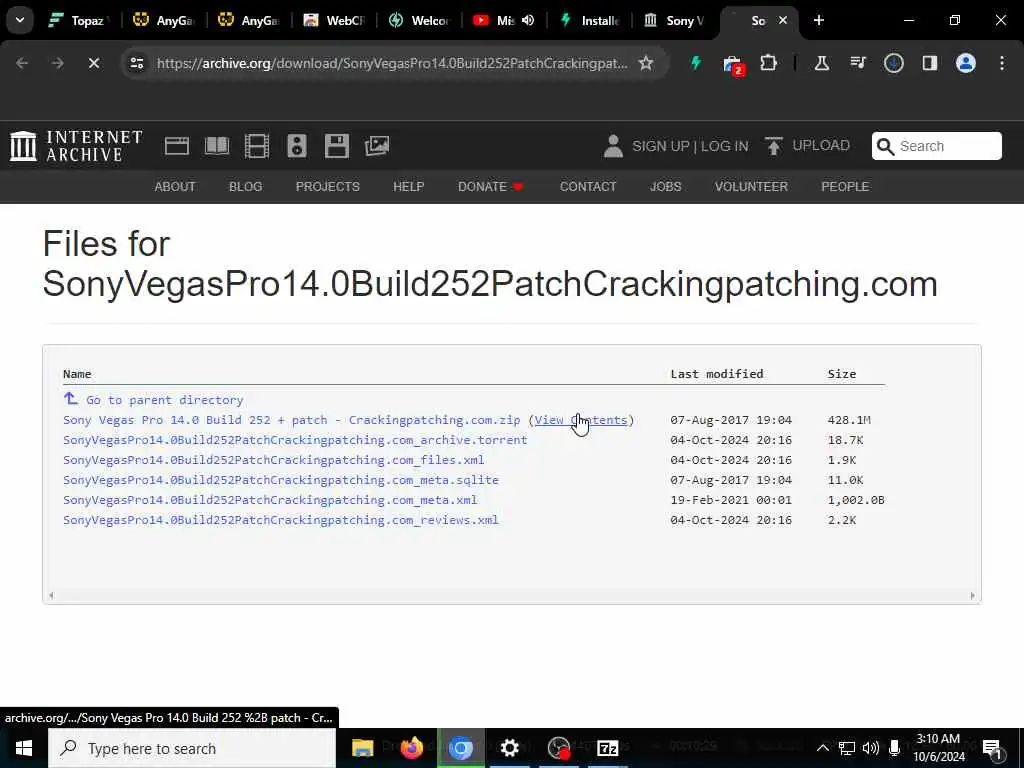This screenshot has height=768, width=1024.
Task: Stop loading the page
Action: tap(93, 63)
